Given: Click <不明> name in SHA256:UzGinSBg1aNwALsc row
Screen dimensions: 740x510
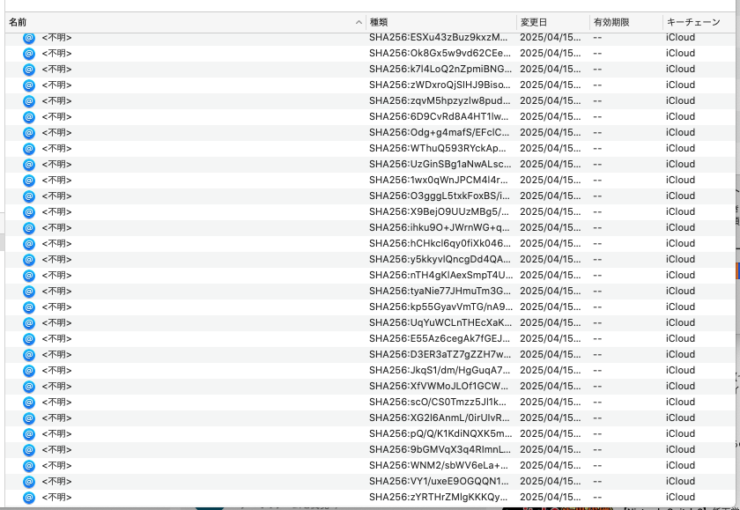Looking at the screenshot, I should [x=57, y=164].
